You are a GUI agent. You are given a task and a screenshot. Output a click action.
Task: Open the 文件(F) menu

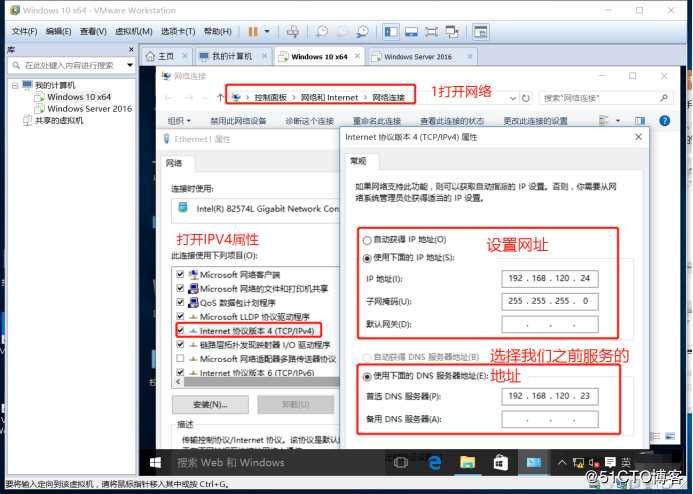pyautogui.click(x=24, y=31)
